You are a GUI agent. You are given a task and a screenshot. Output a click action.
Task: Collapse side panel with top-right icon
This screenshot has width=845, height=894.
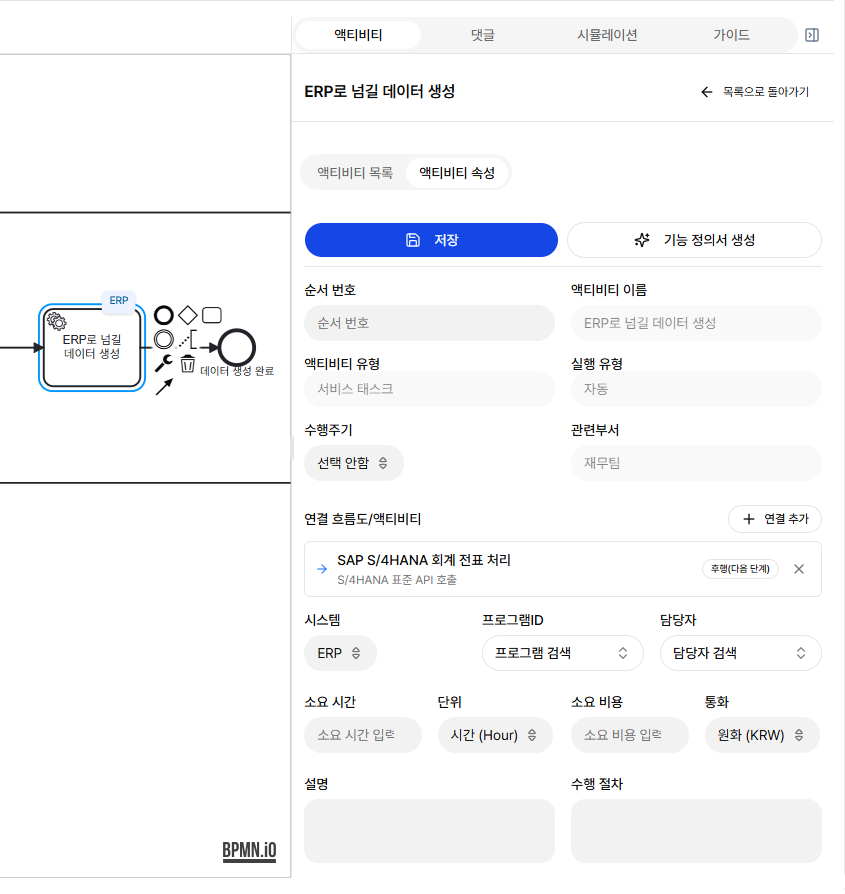coord(812,35)
